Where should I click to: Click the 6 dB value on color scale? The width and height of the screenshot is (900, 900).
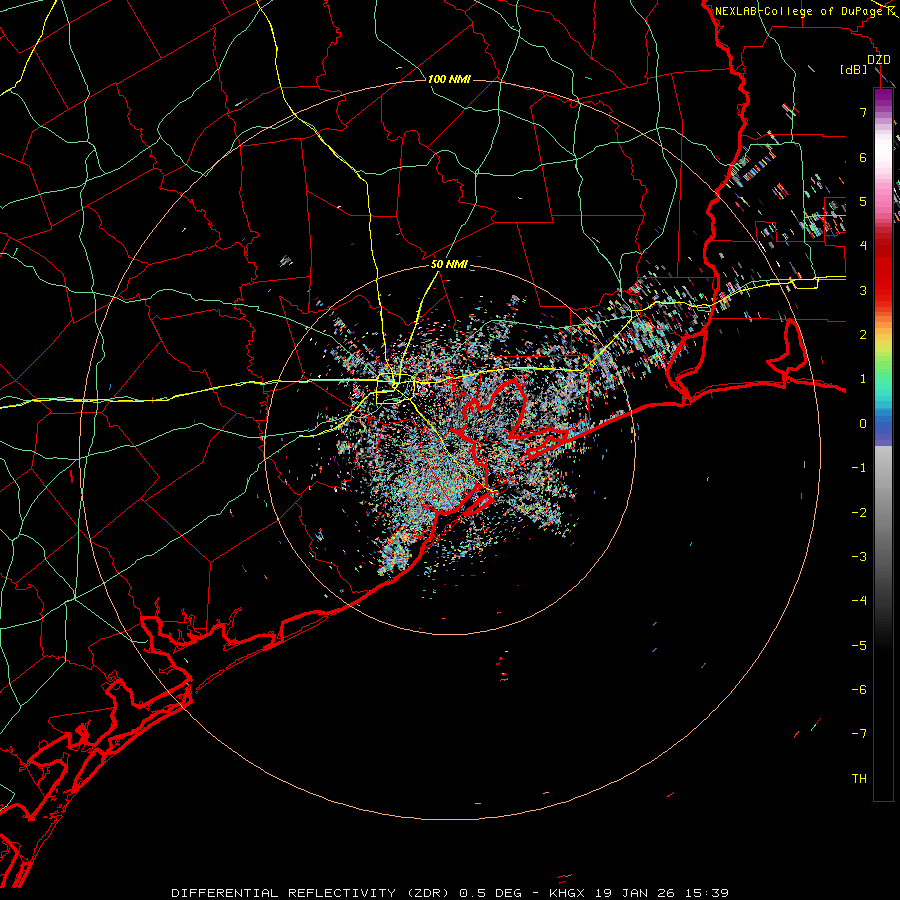[x=863, y=157]
